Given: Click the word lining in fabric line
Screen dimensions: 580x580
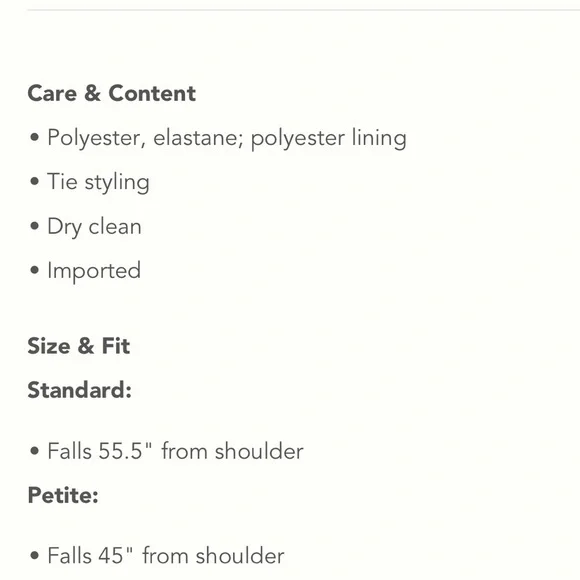Looking at the screenshot, I should [379, 139].
